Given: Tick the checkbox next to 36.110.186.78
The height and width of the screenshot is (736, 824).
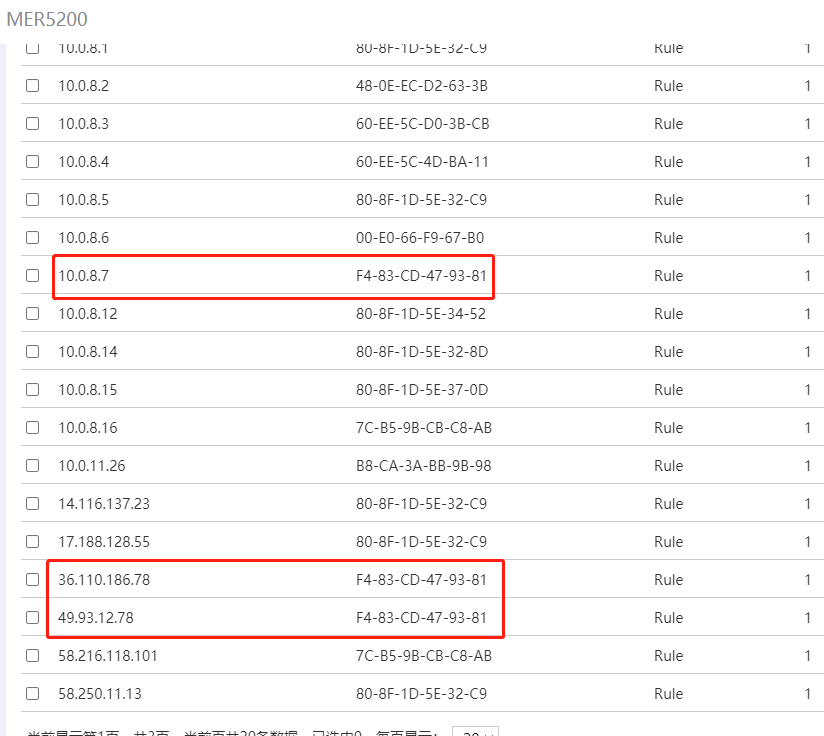Looking at the screenshot, I should click(33, 580).
